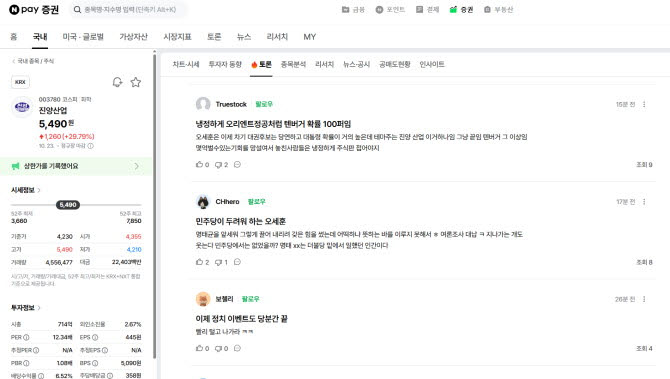Image resolution: width=670 pixels, height=379 pixels.
Task: Follow user Truestock
Action: pyautogui.click(x=264, y=104)
